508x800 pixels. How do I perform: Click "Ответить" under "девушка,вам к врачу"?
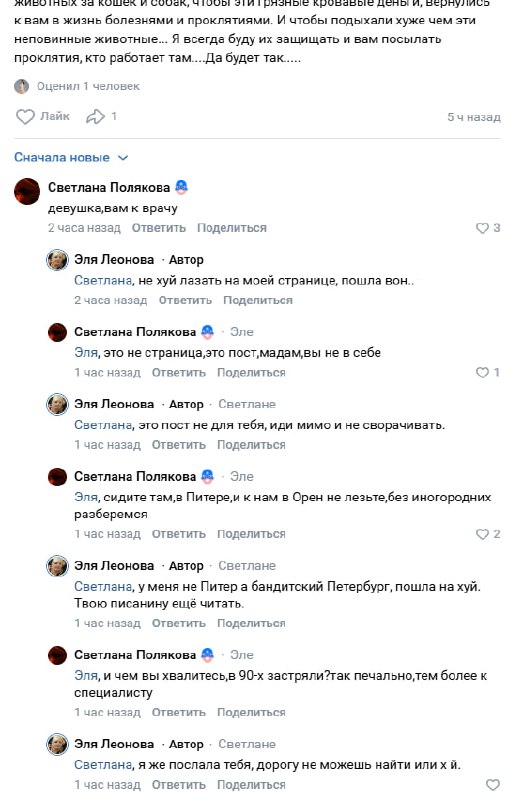[x=159, y=228]
